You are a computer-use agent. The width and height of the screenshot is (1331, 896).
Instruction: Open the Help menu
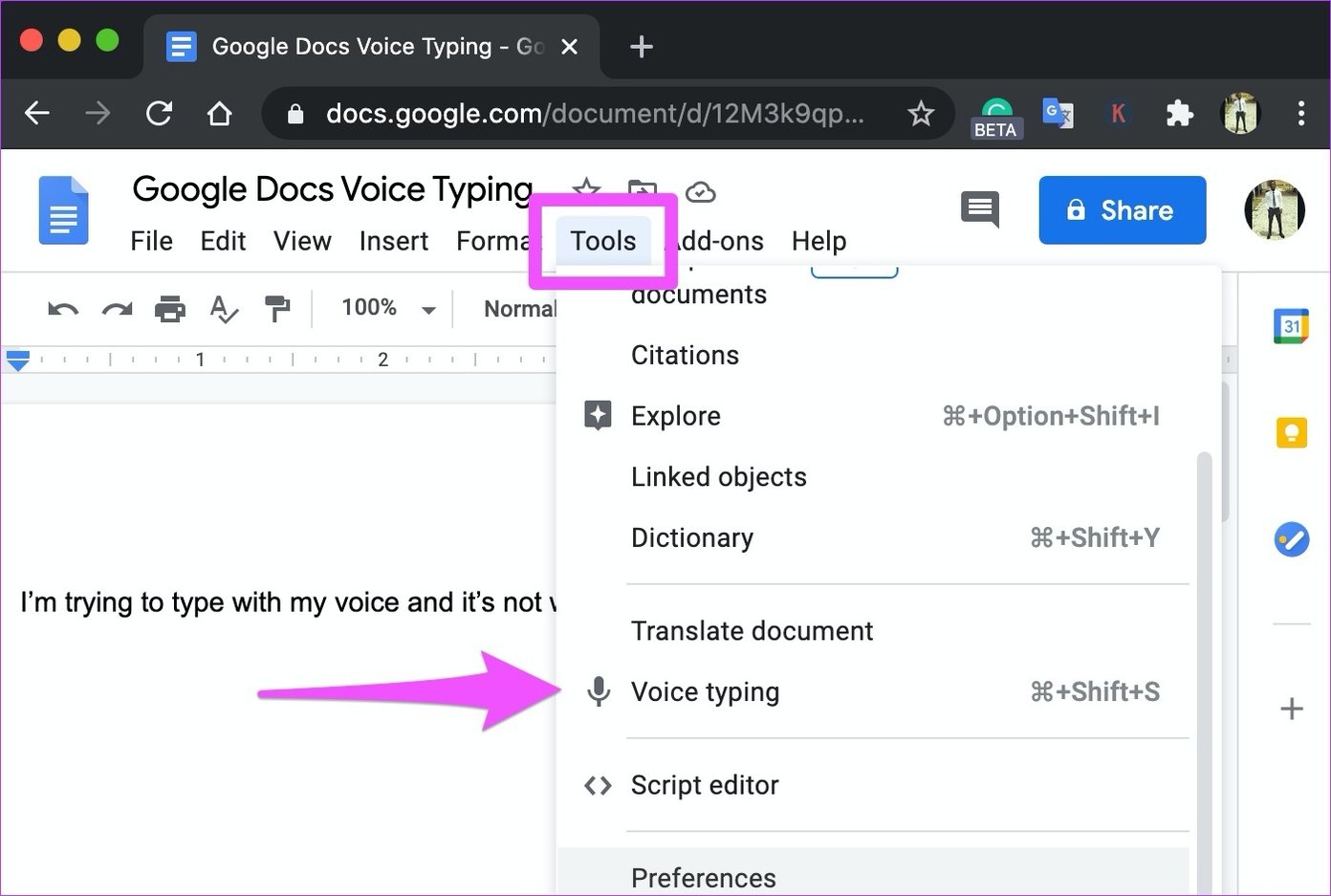(818, 241)
